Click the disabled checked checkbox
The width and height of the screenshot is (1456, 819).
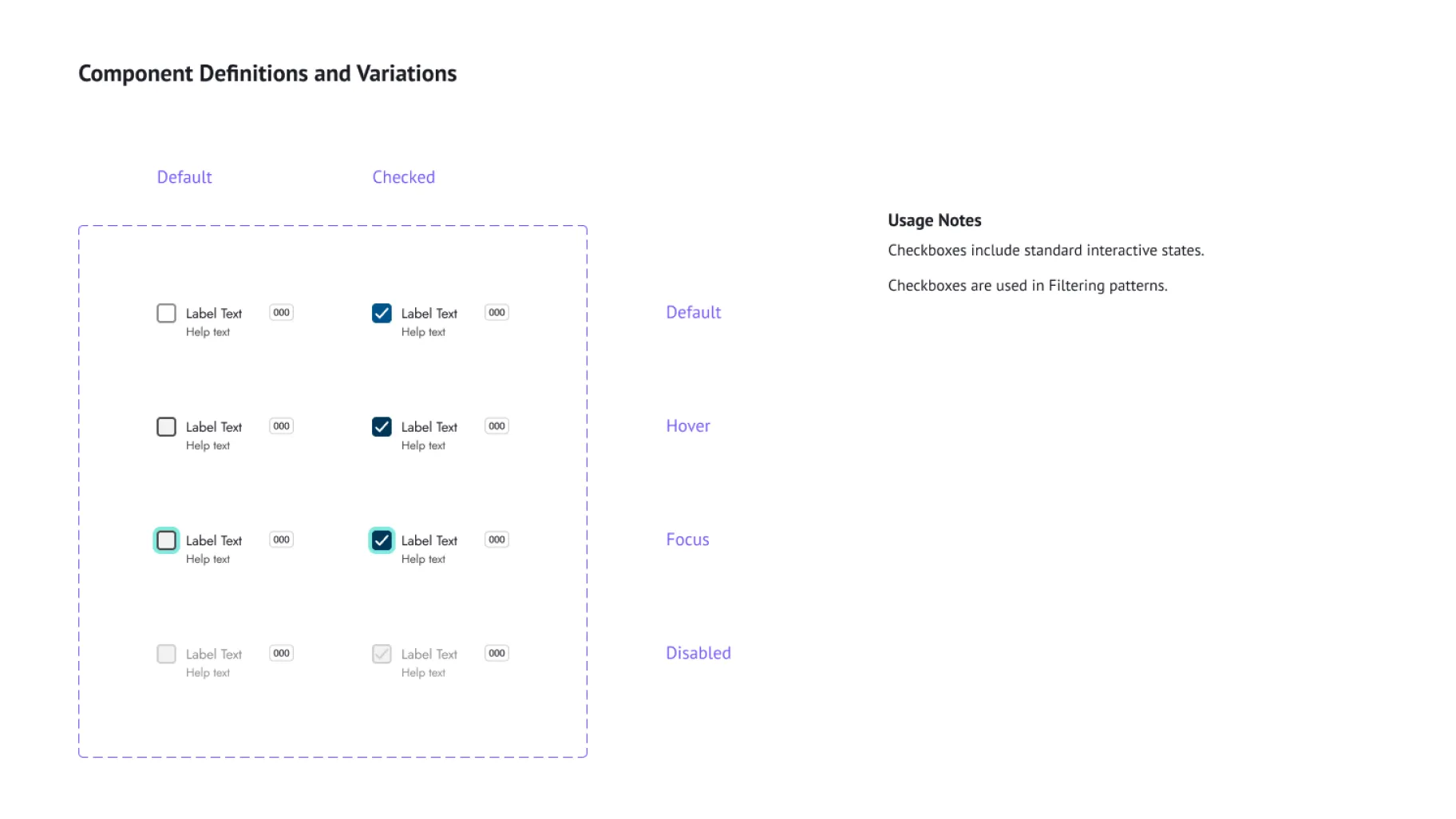382,654
